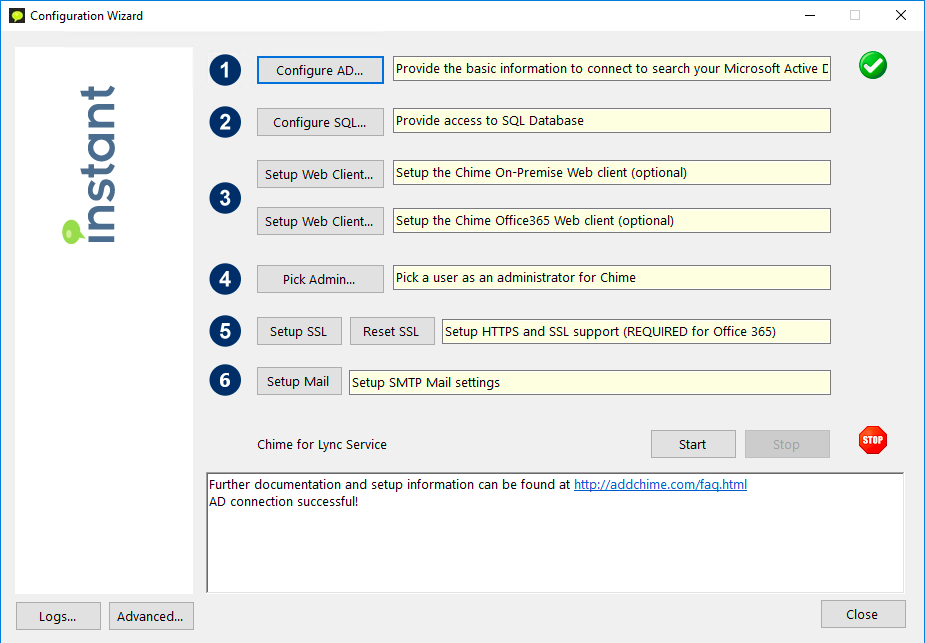Open the Logs... window
This screenshot has width=925, height=643.
point(58,616)
